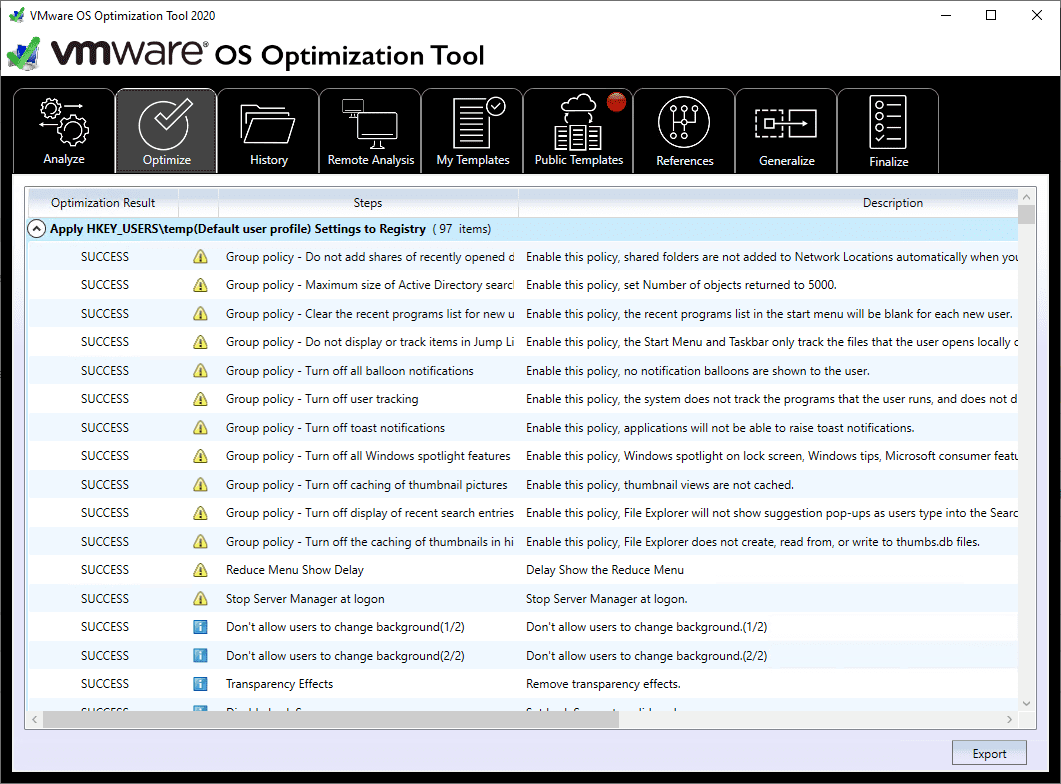Viewport: 1061px width, 784px height.
Task: Click warning icon for Jump Lists tracking policy
Action: (200, 342)
